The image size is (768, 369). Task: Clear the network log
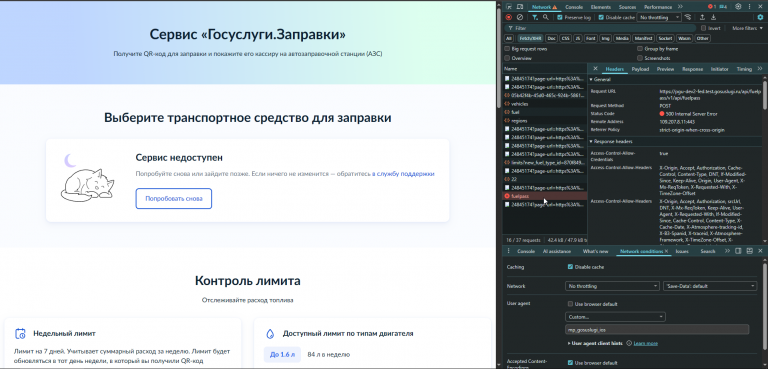tap(520, 17)
